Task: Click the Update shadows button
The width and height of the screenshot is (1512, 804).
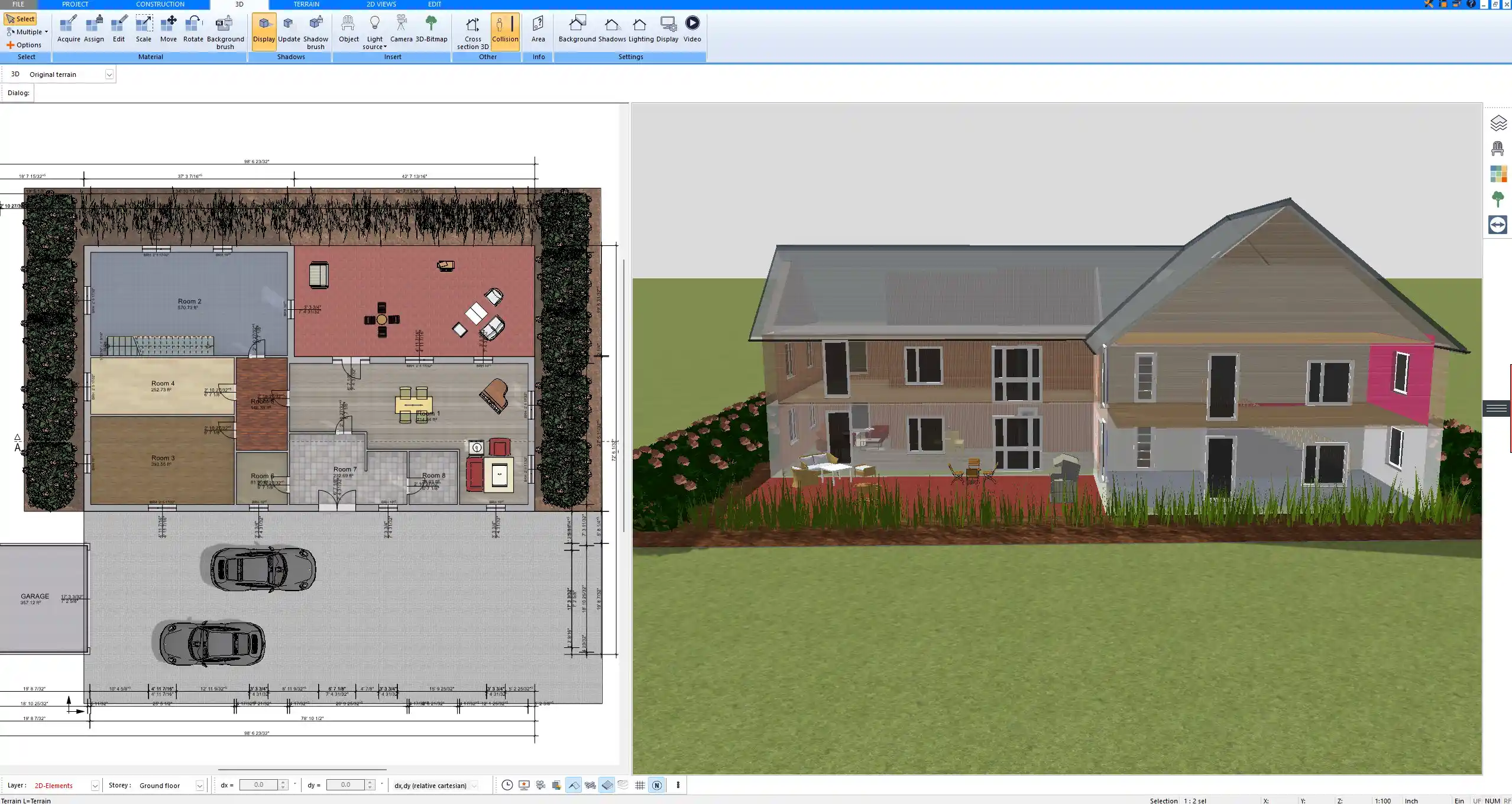Action: [288, 30]
